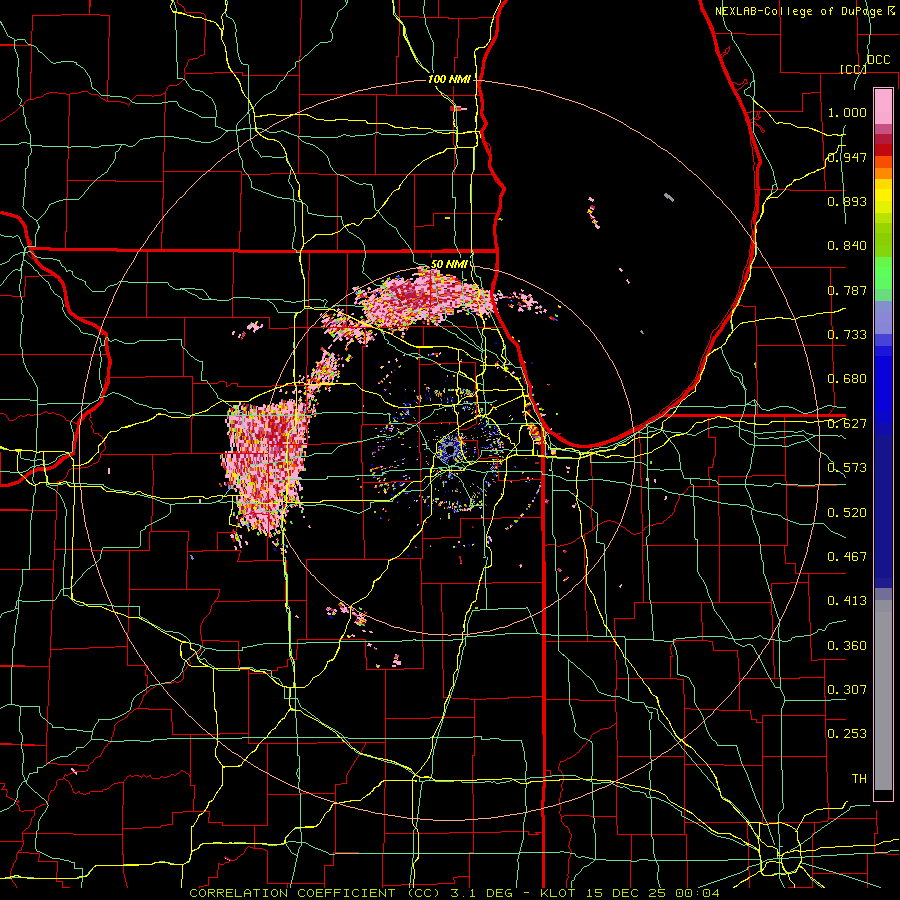Image resolution: width=900 pixels, height=900 pixels.
Task: Click the pink echo band under the 50 NMI label
Action: [x=424, y=298]
